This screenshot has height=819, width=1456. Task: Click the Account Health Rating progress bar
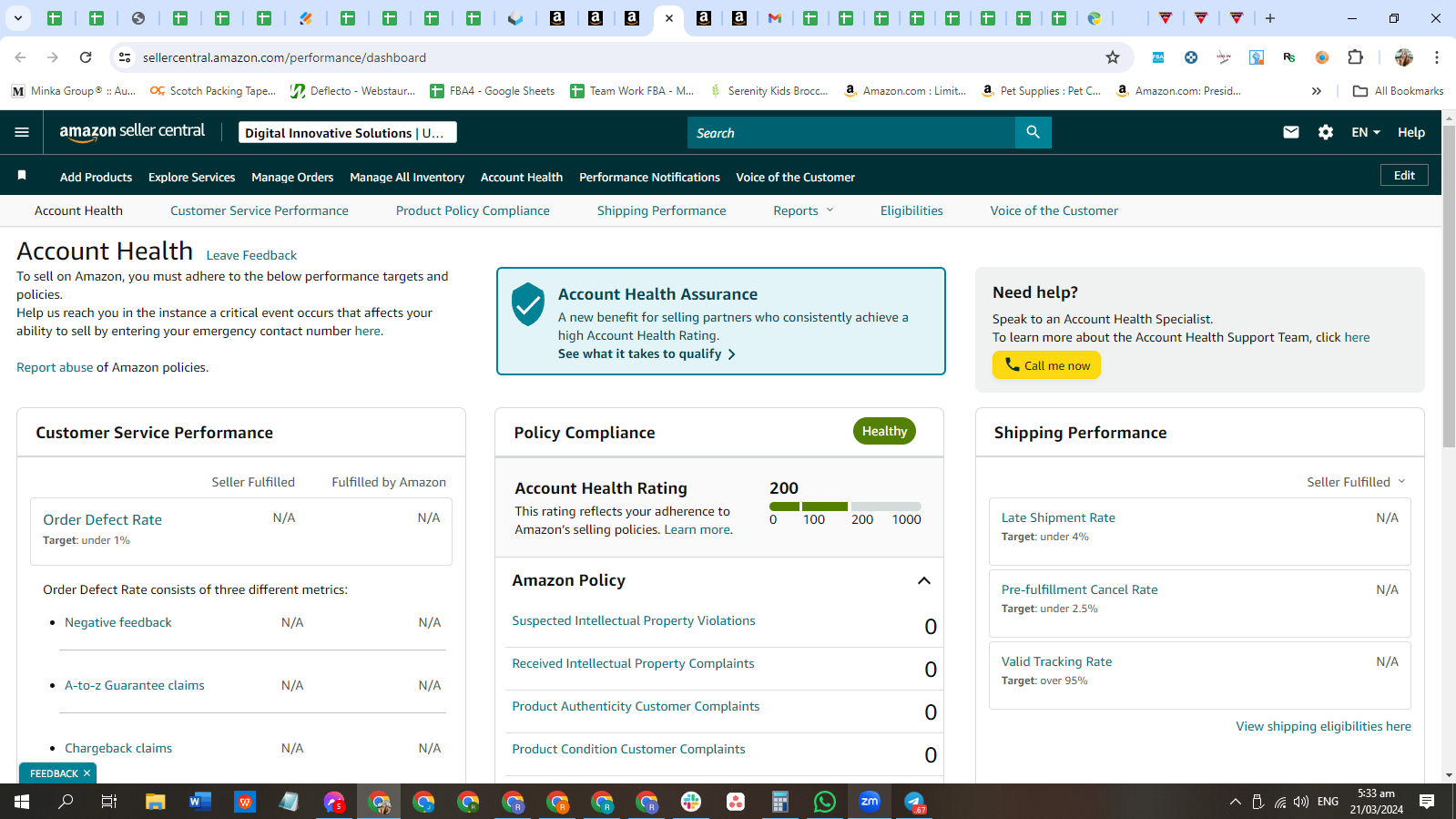(x=845, y=507)
